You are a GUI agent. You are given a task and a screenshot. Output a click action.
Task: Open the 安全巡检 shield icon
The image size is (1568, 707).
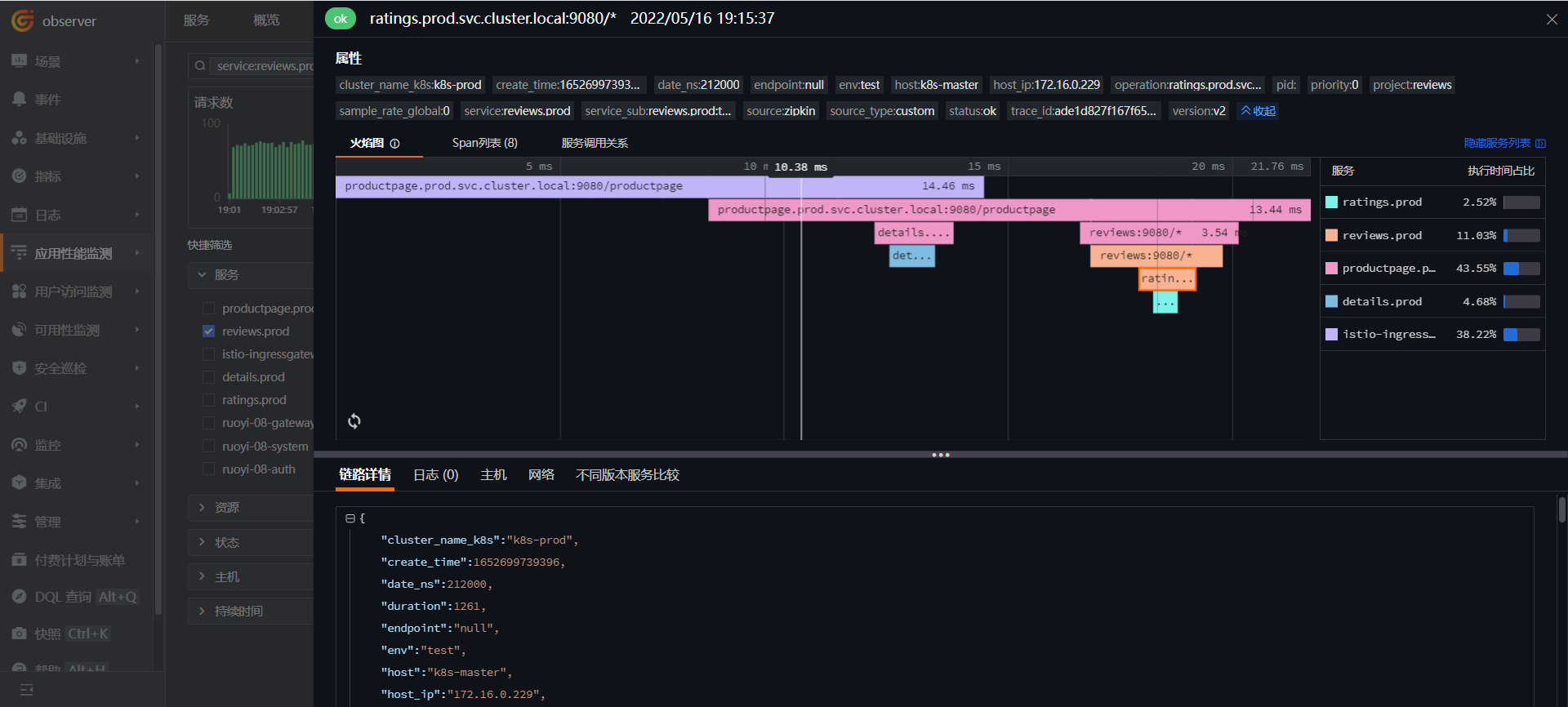pyautogui.click(x=19, y=368)
